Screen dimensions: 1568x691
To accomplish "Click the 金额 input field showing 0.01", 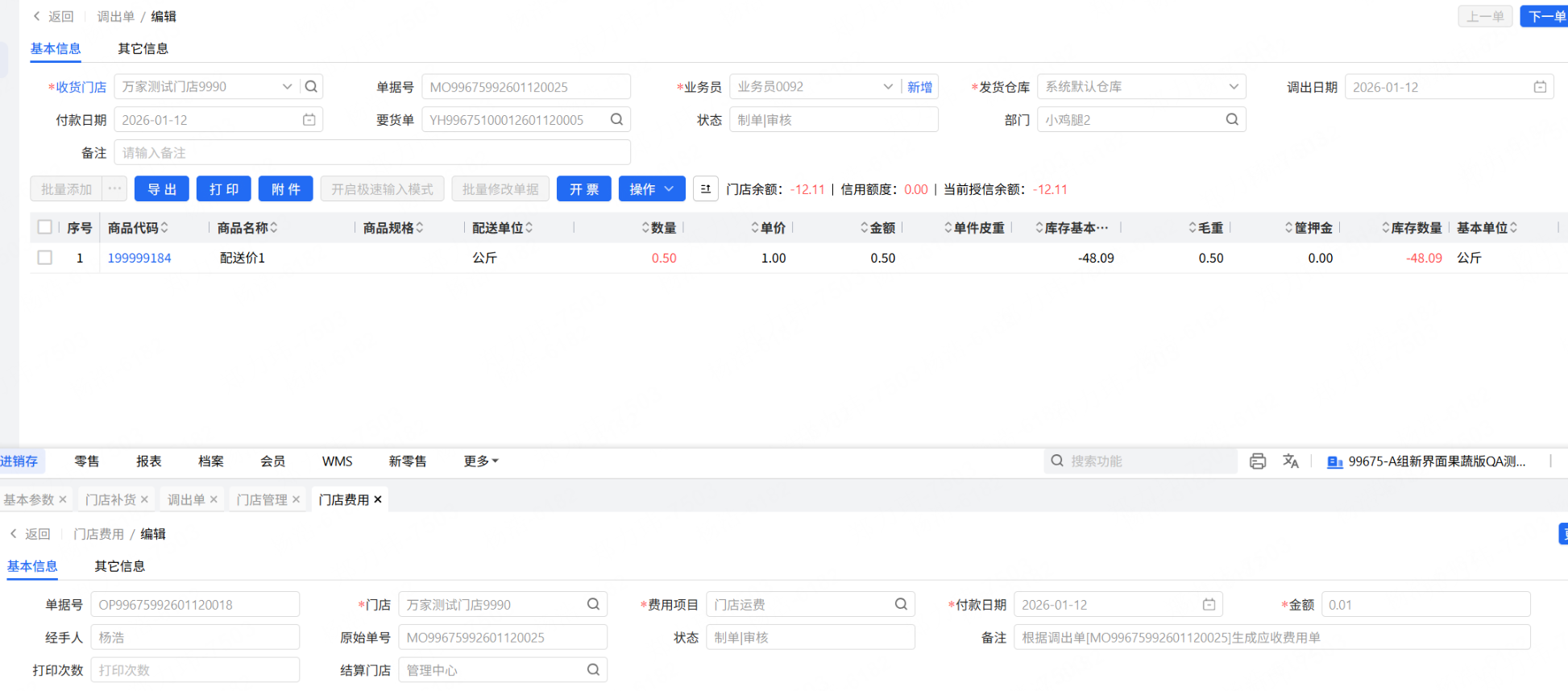I will (1425, 605).
